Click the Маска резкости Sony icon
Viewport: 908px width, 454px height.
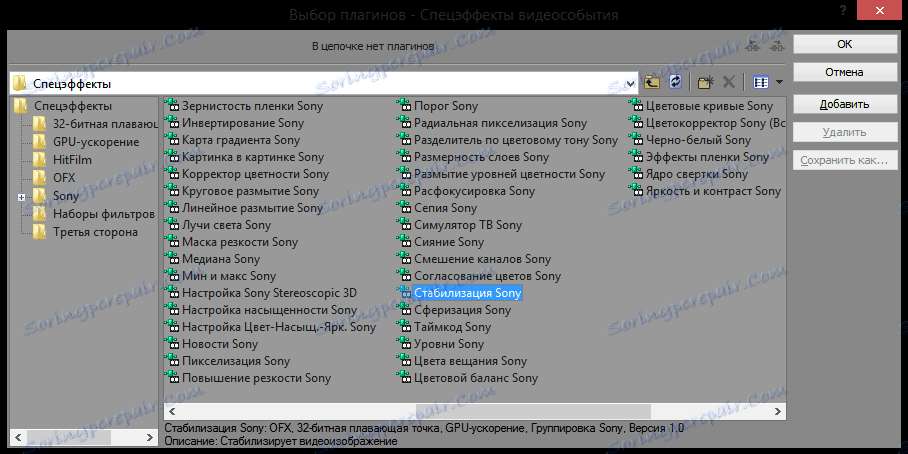[x=171, y=241]
